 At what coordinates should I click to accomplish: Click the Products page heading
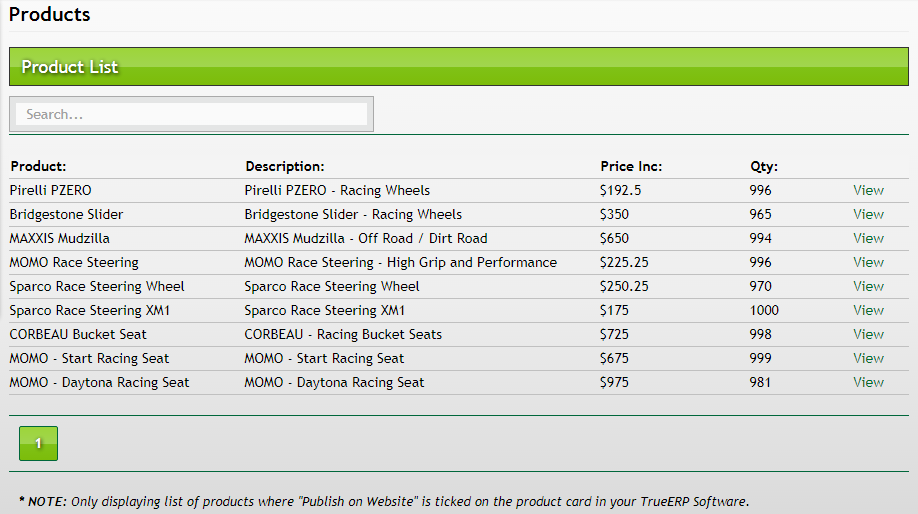pos(50,15)
